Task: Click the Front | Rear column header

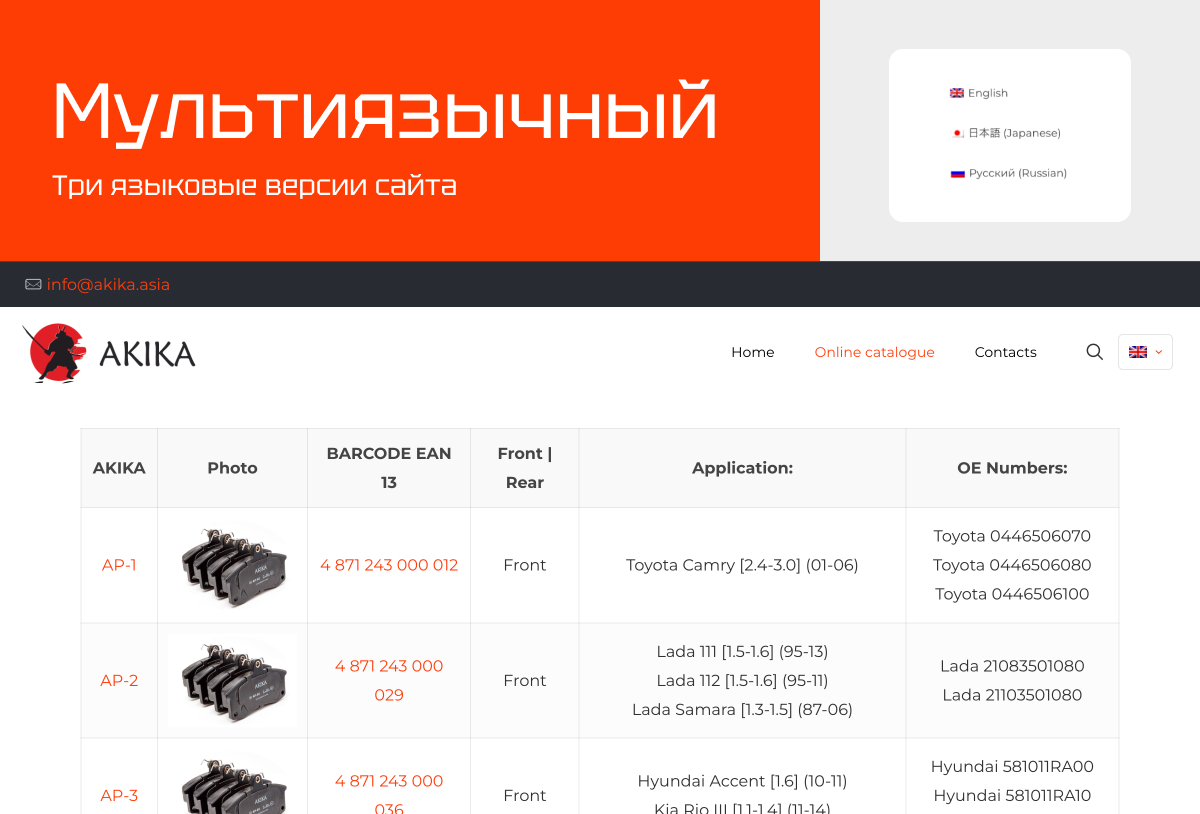Action: pos(525,468)
